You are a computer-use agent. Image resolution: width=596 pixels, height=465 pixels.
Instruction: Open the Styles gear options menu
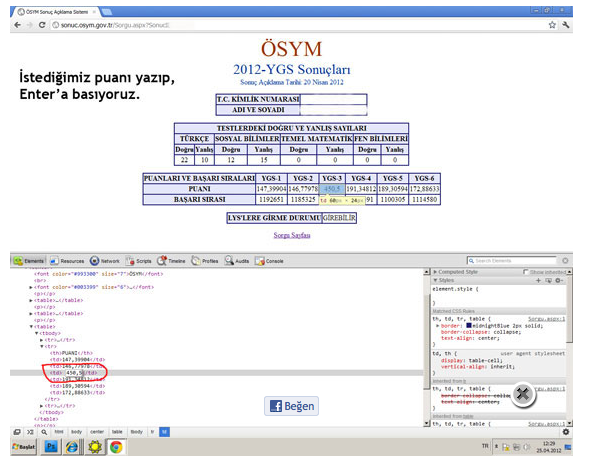pos(558,280)
